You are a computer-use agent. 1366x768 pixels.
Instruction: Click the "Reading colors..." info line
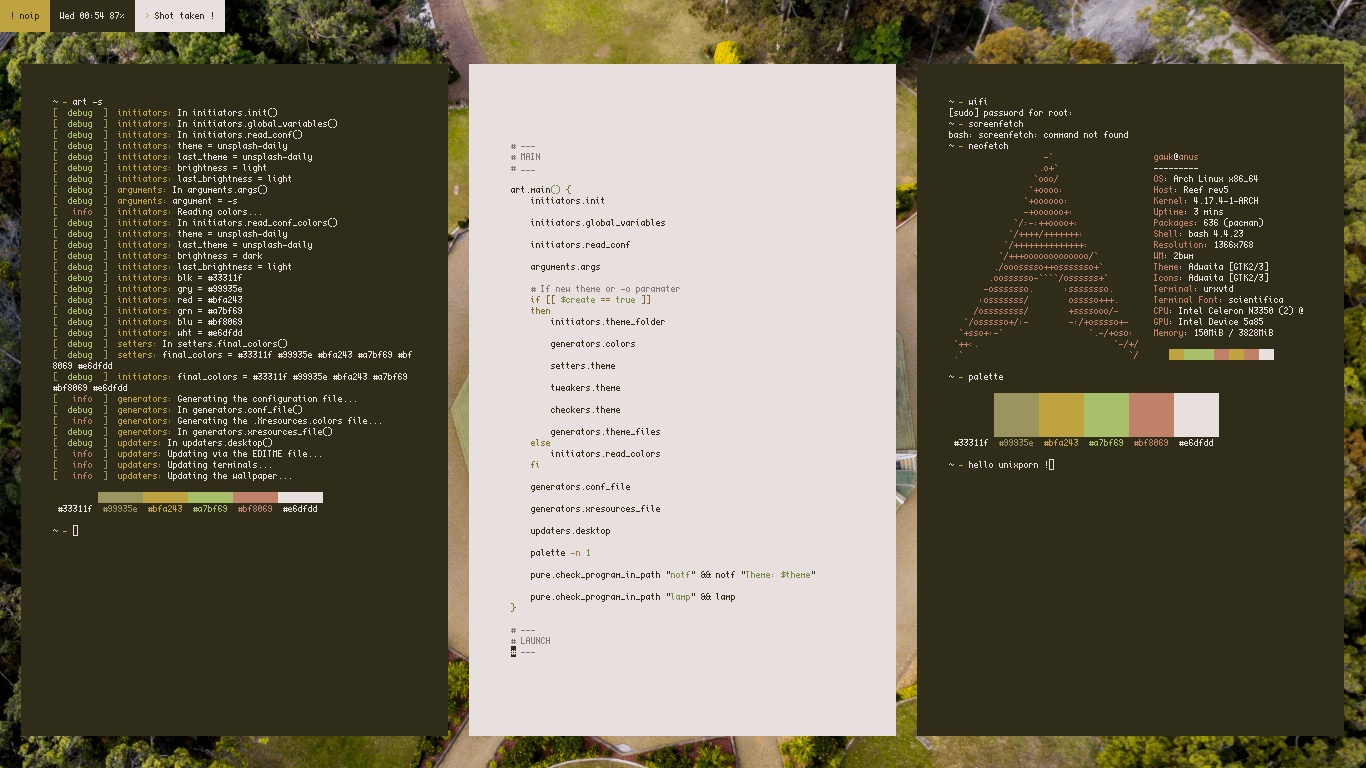(220, 212)
